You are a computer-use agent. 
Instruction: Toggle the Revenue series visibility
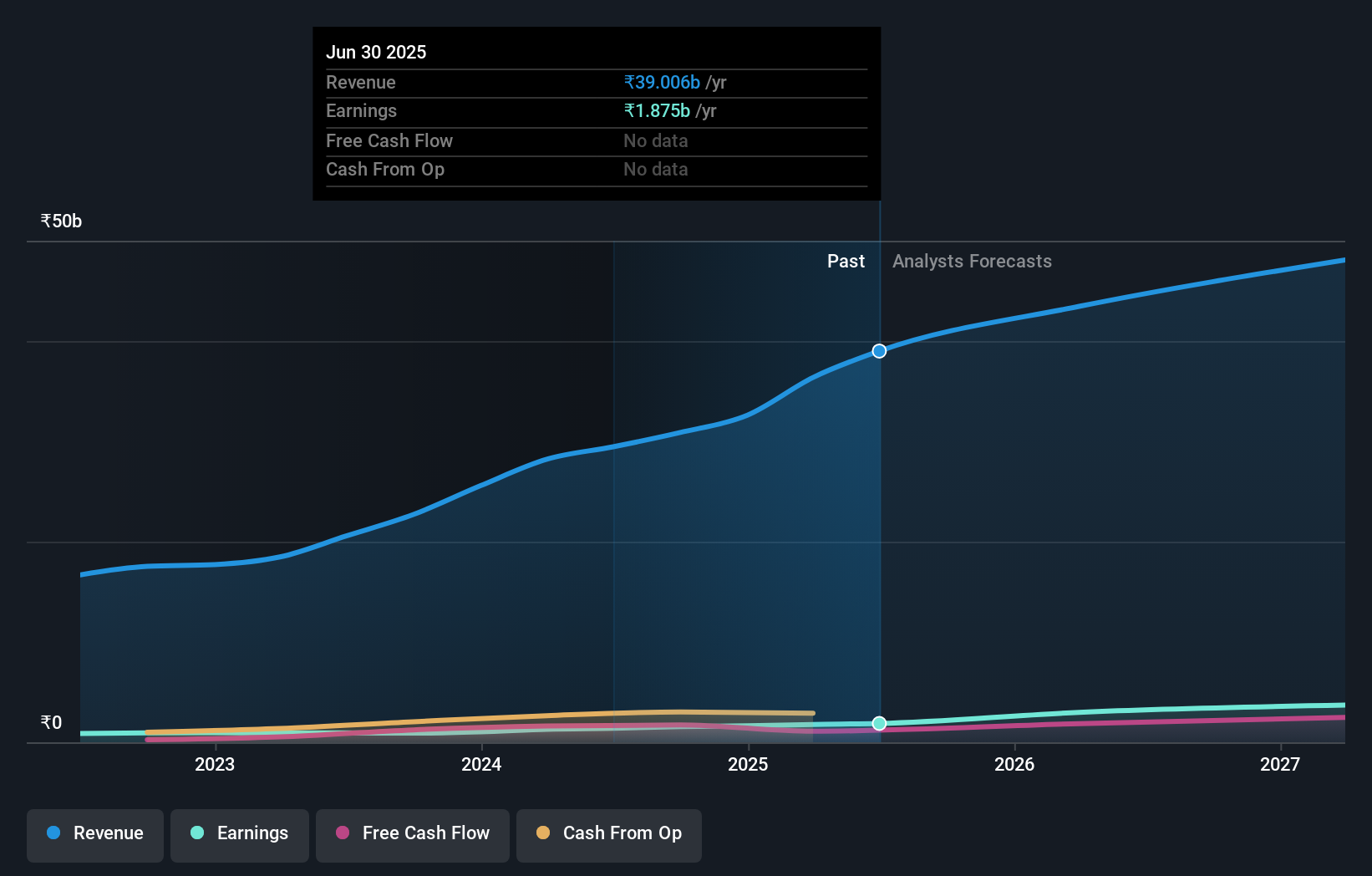(94, 833)
